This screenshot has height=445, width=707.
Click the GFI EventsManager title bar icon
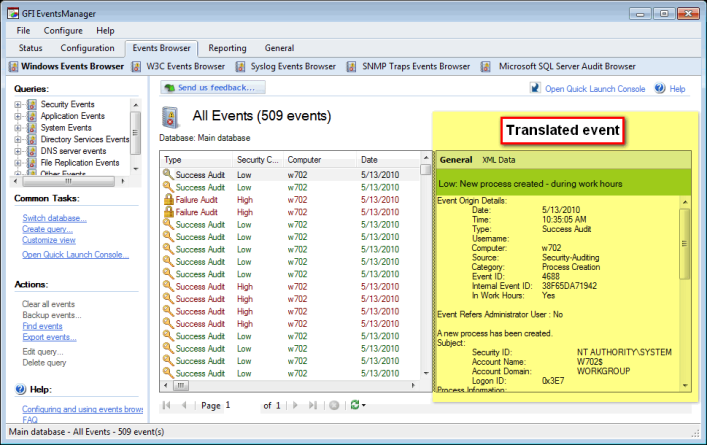coord(13,14)
